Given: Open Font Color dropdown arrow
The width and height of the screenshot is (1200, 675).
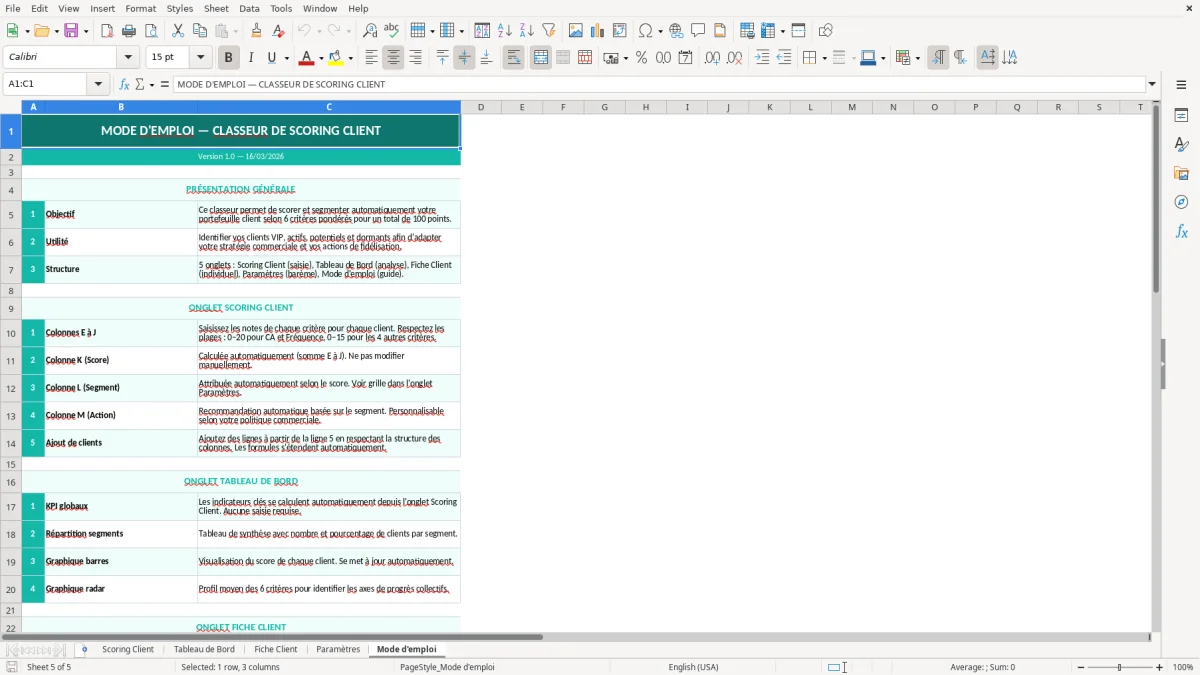Looking at the screenshot, I should point(321,58).
